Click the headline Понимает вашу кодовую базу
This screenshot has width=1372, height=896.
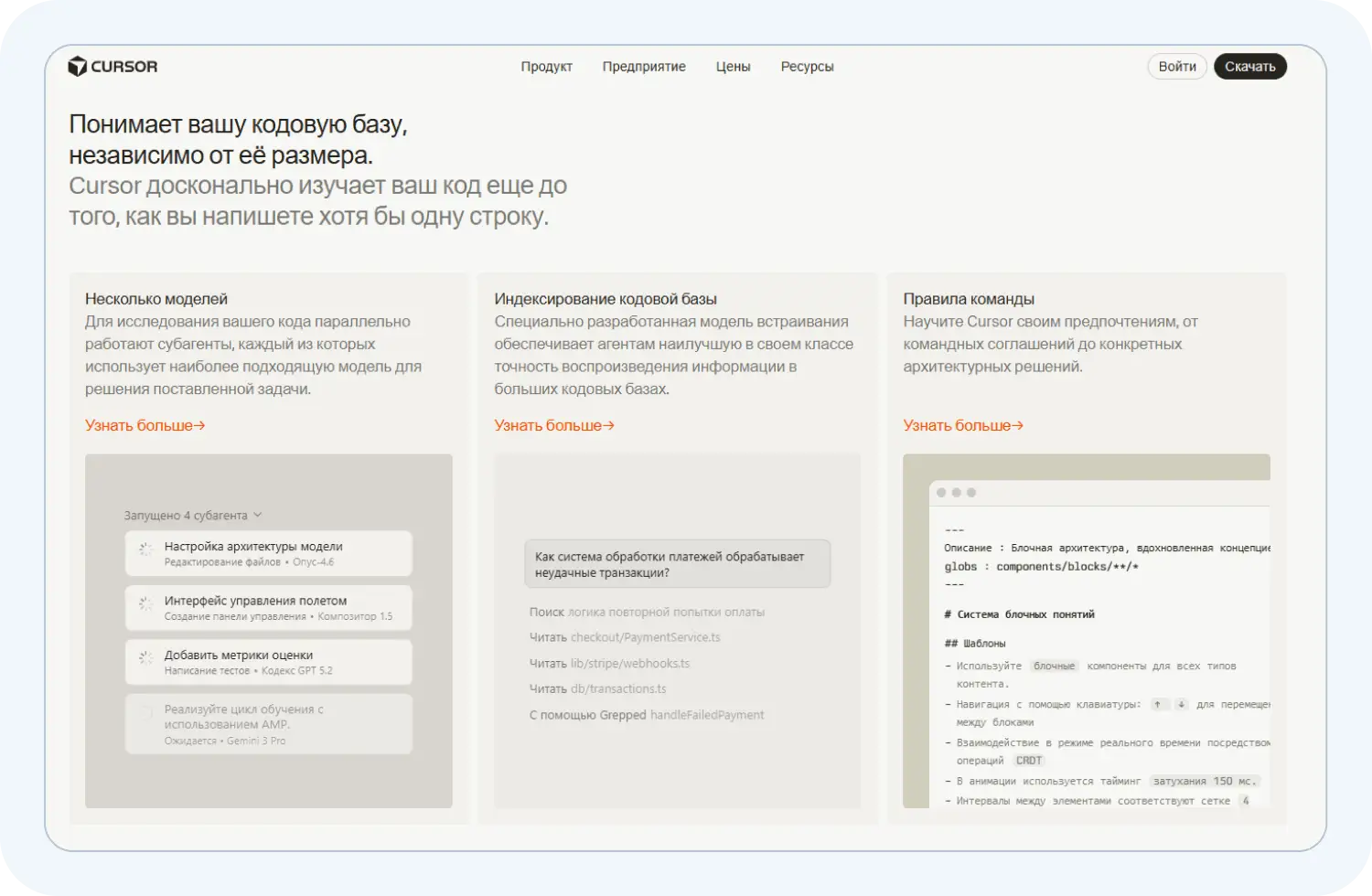click(238, 140)
